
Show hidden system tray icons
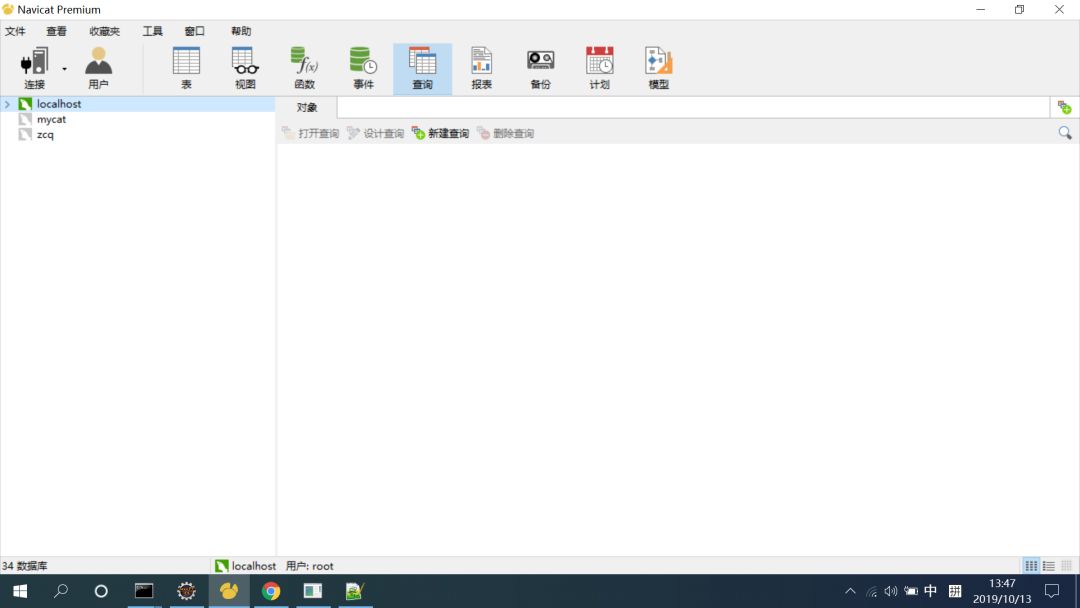tap(850, 591)
